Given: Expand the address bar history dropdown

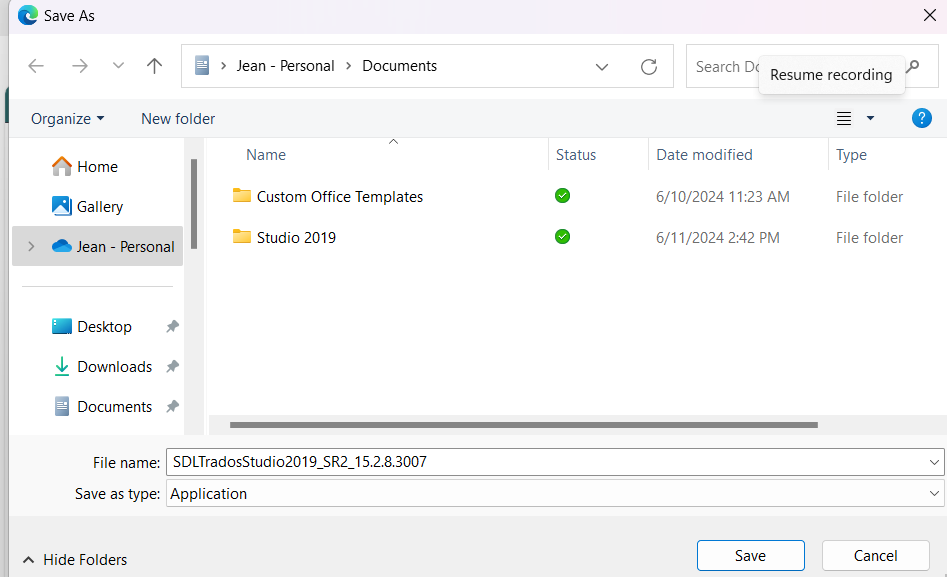Looking at the screenshot, I should click(x=602, y=66).
